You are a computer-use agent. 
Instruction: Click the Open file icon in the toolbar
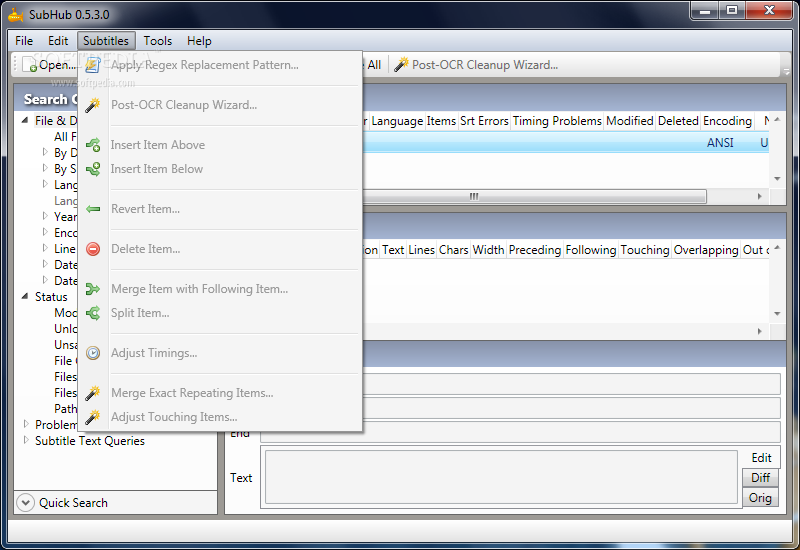[29, 65]
